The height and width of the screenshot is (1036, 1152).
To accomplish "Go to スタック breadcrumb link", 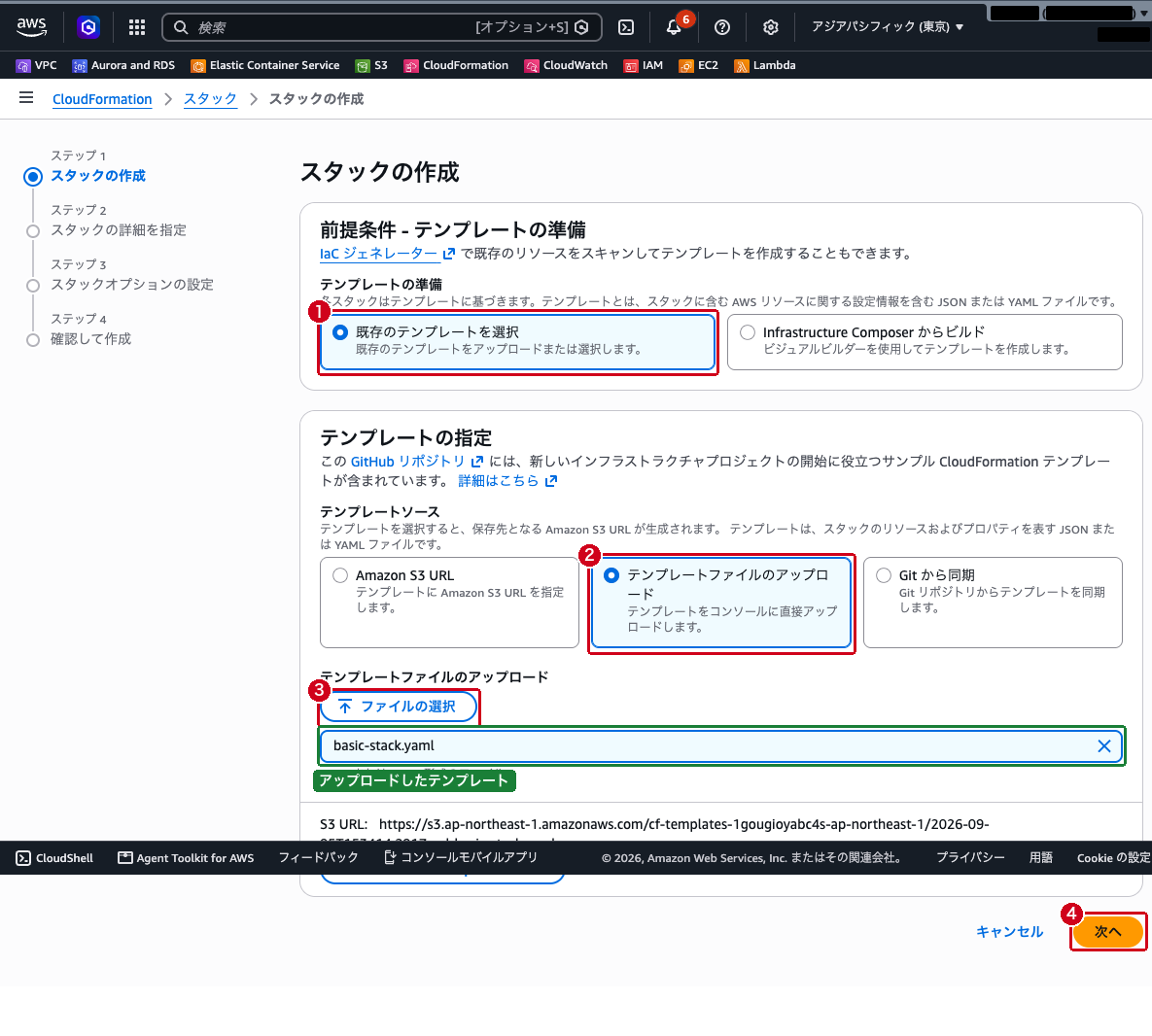I will point(210,99).
